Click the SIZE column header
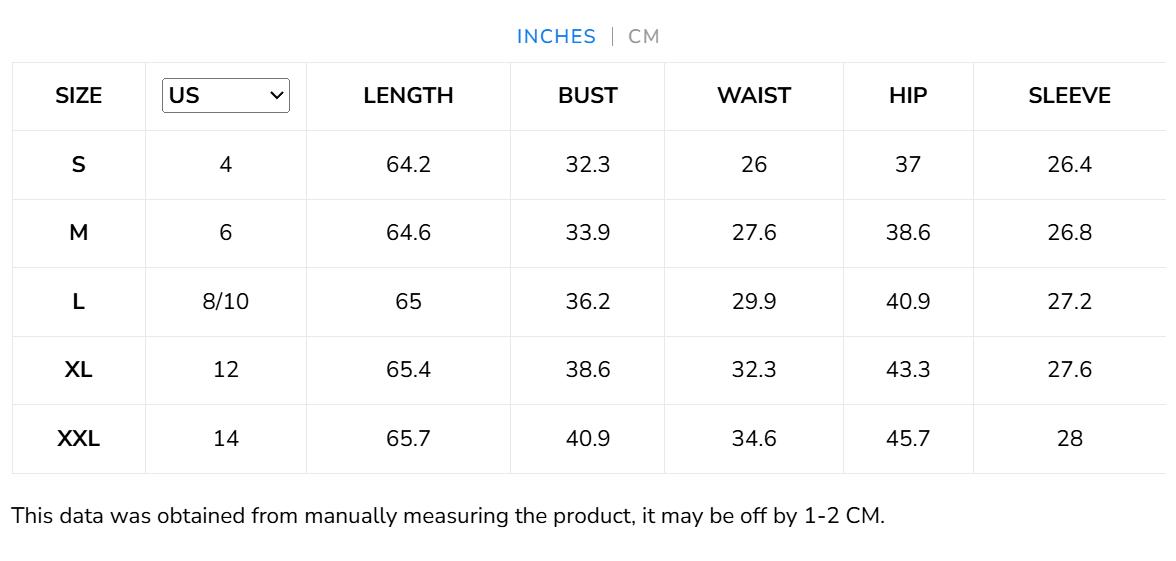 coord(79,96)
